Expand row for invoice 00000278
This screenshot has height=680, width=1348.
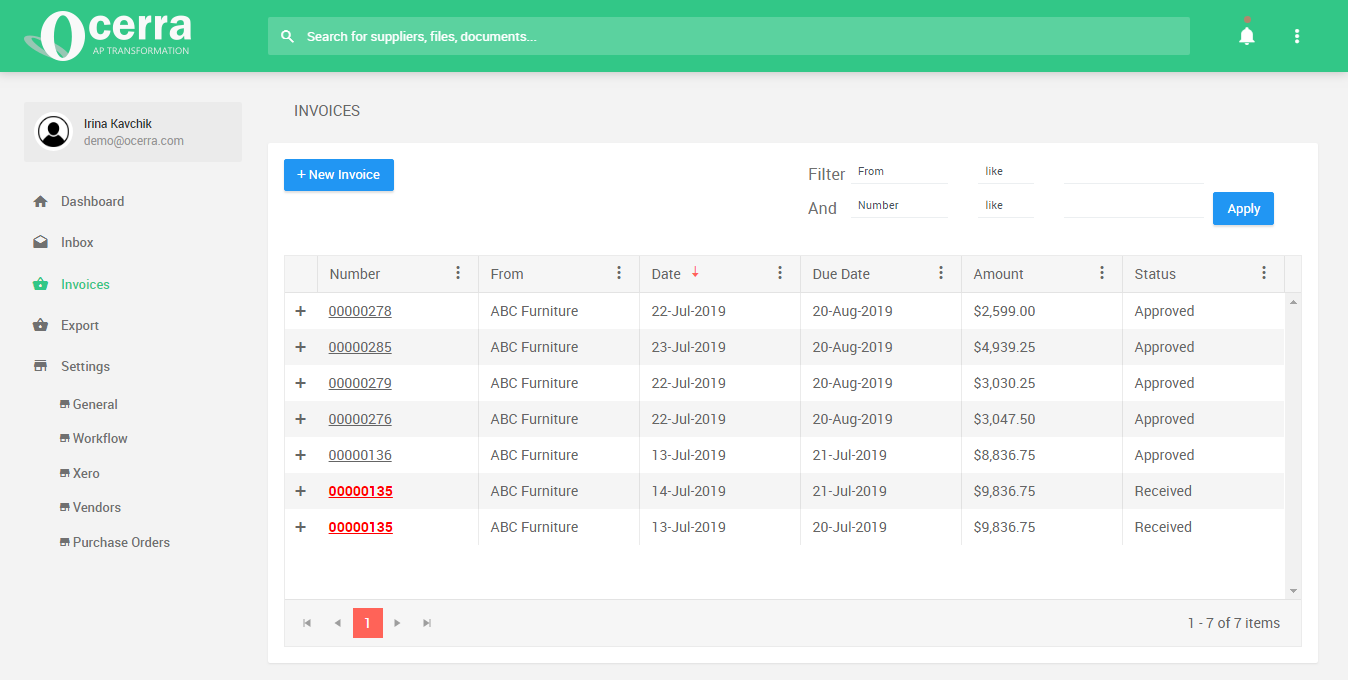(300, 311)
